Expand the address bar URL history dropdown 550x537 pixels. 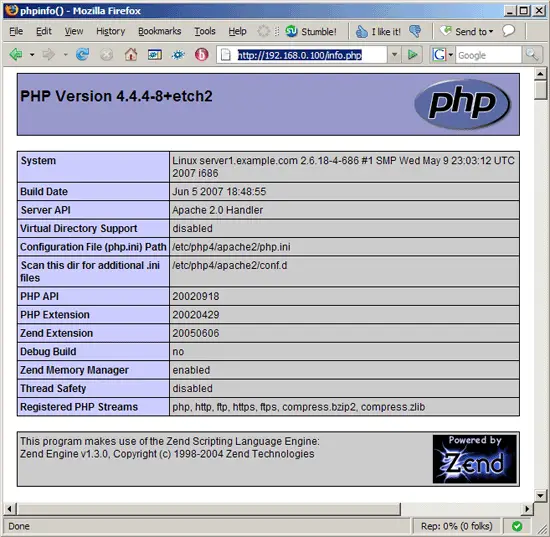click(395, 55)
